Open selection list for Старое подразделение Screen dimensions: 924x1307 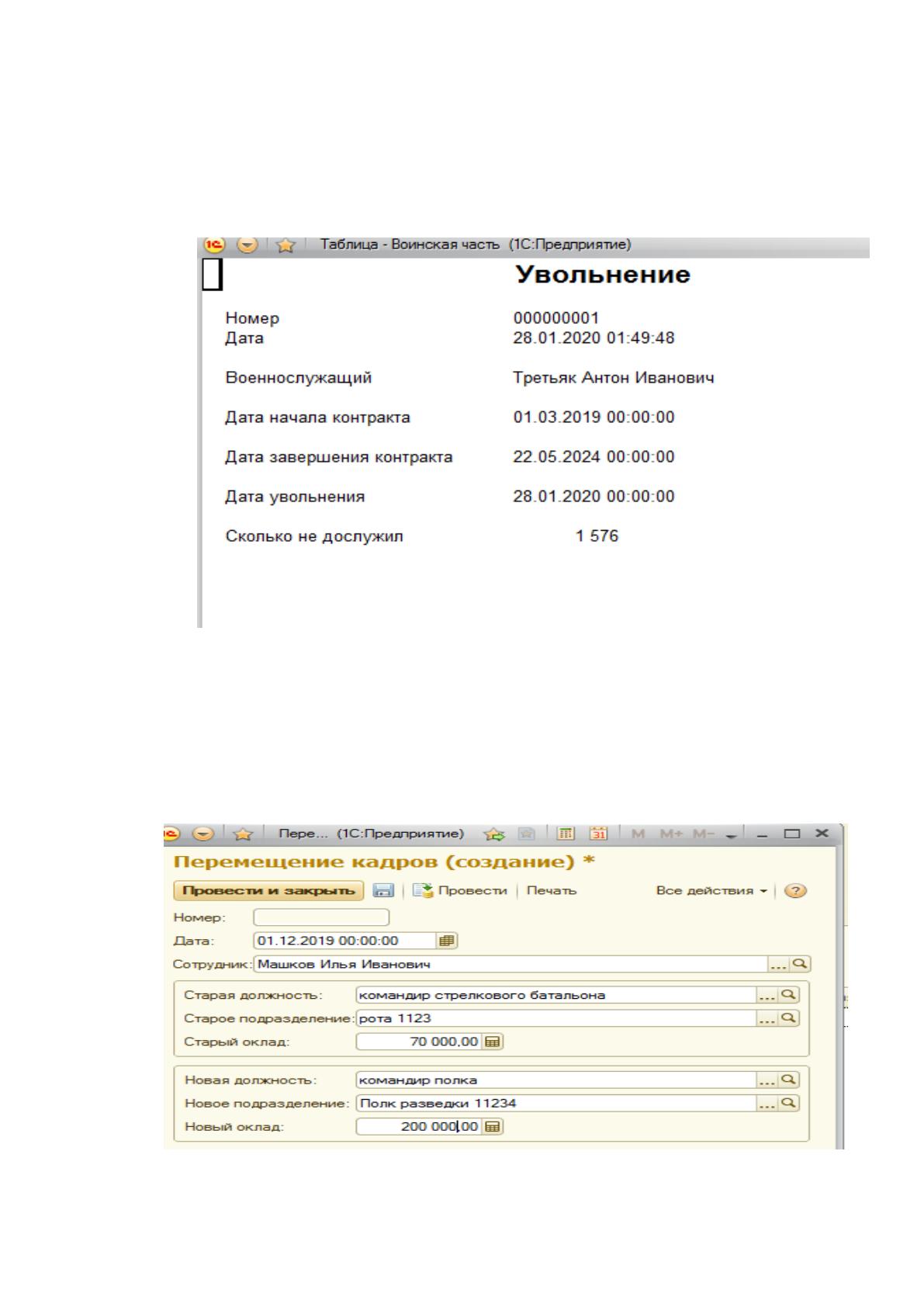(767, 1018)
